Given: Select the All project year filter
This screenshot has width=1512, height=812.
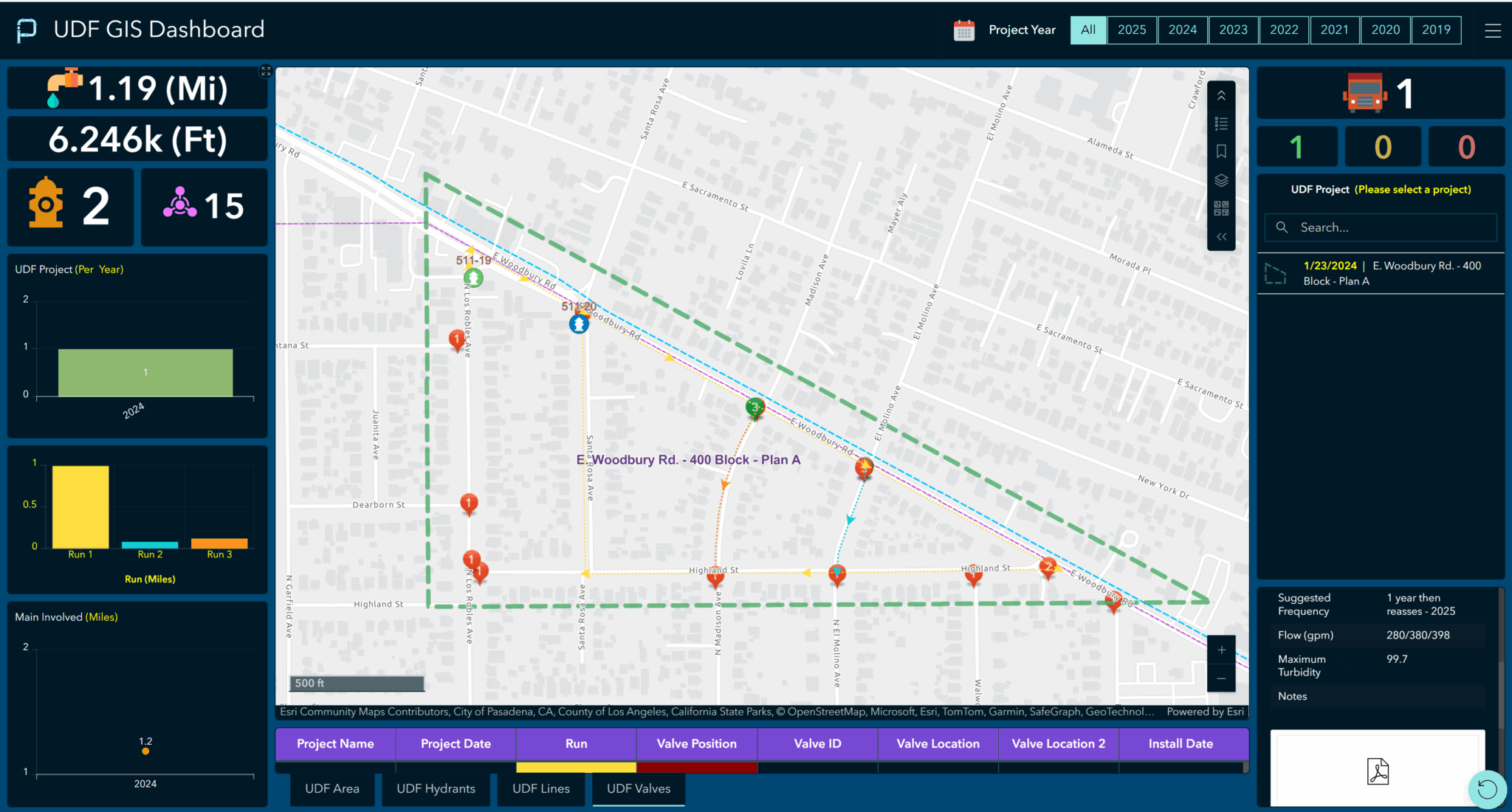Looking at the screenshot, I should click(1087, 30).
